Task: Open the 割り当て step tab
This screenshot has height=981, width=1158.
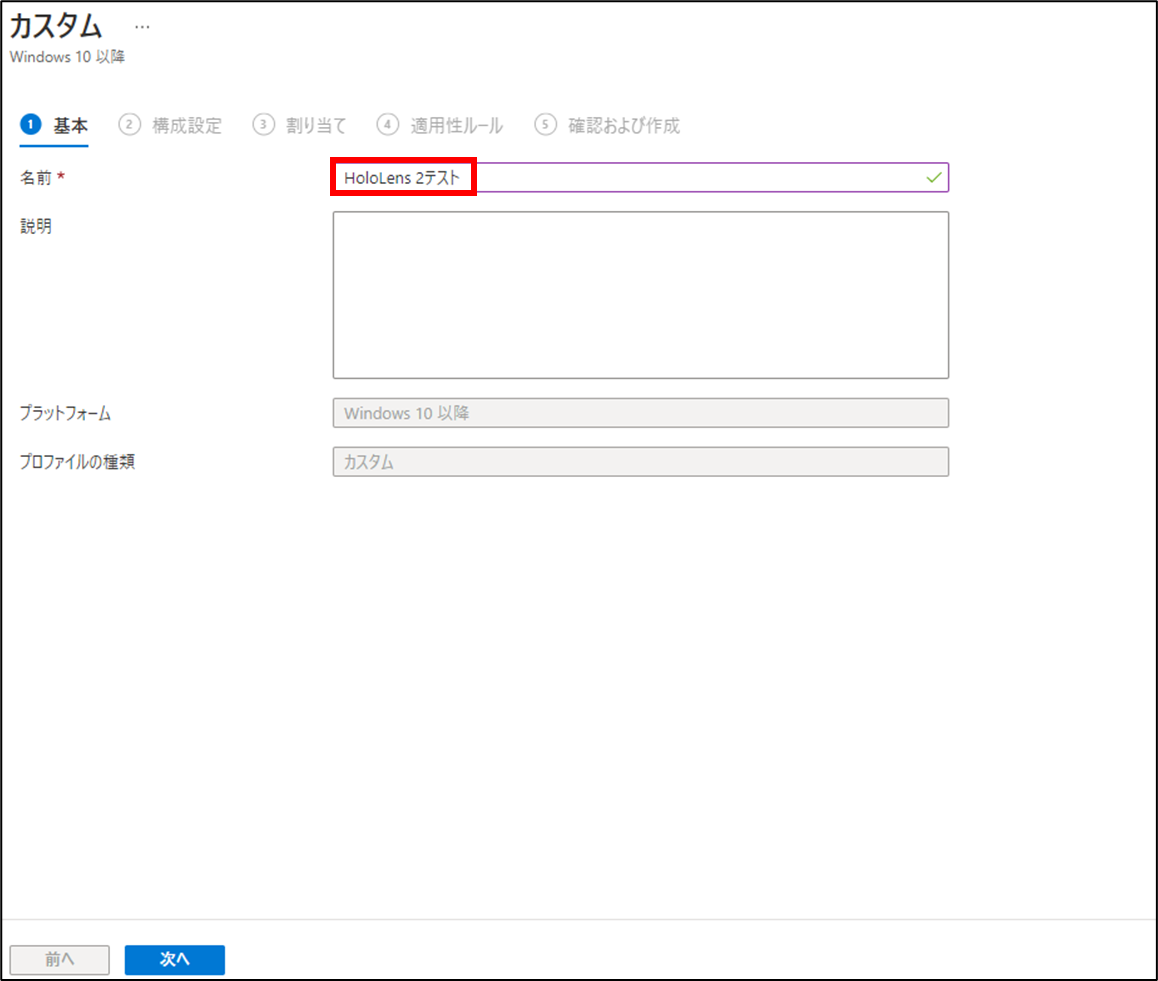Action: coord(299,126)
